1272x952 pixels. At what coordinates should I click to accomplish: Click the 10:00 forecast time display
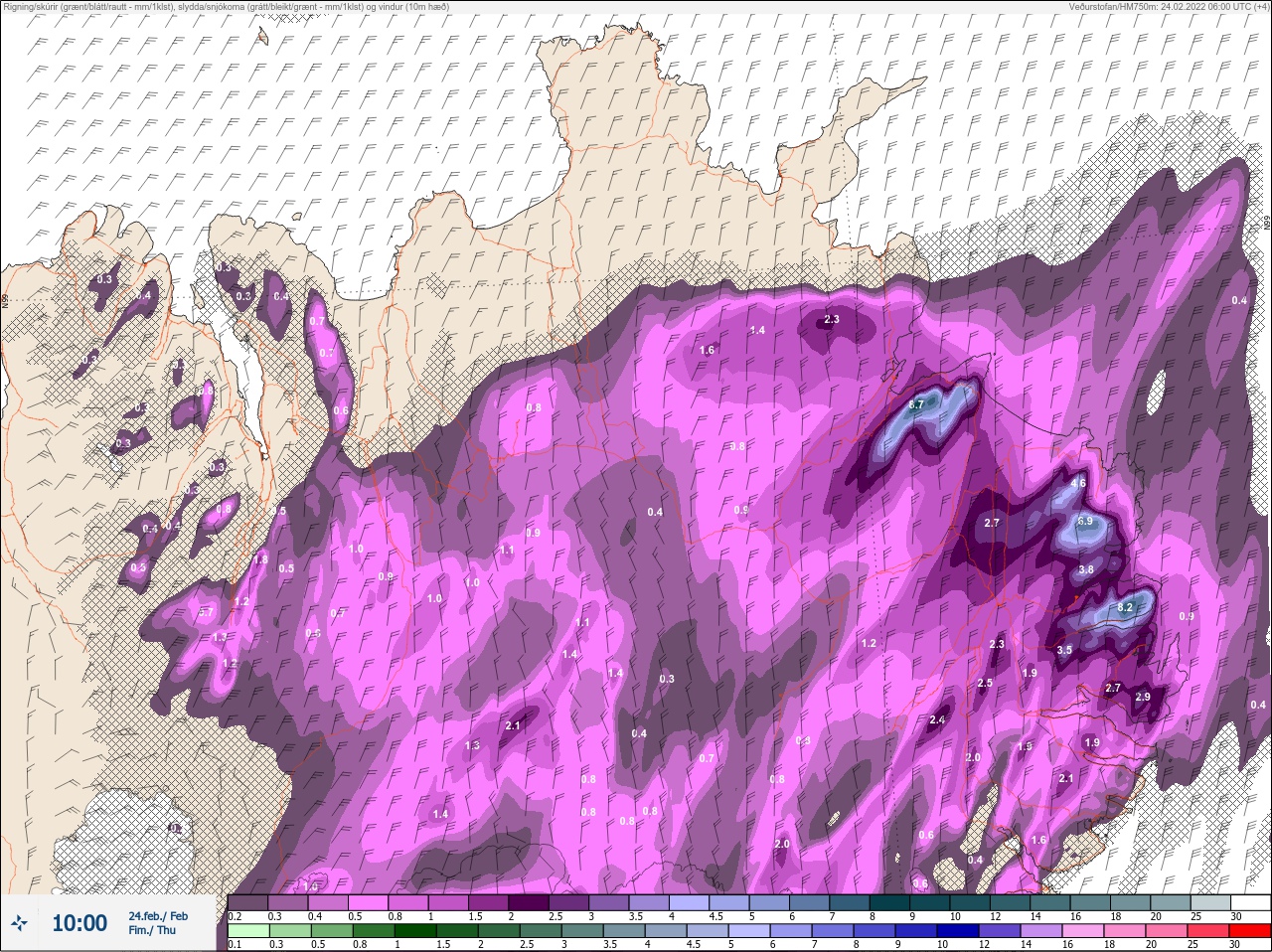(x=79, y=923)
